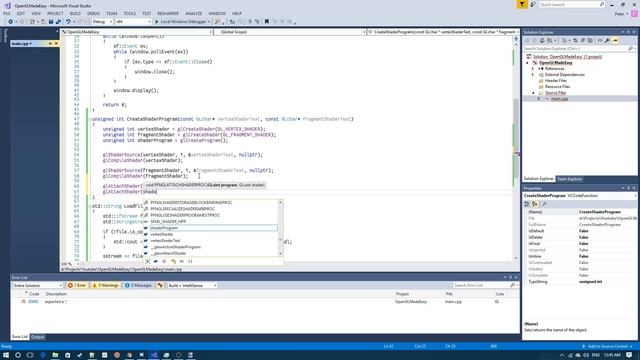
Task: Select Header Files folder in Solution Explorer
Action: tap(556, 81)
